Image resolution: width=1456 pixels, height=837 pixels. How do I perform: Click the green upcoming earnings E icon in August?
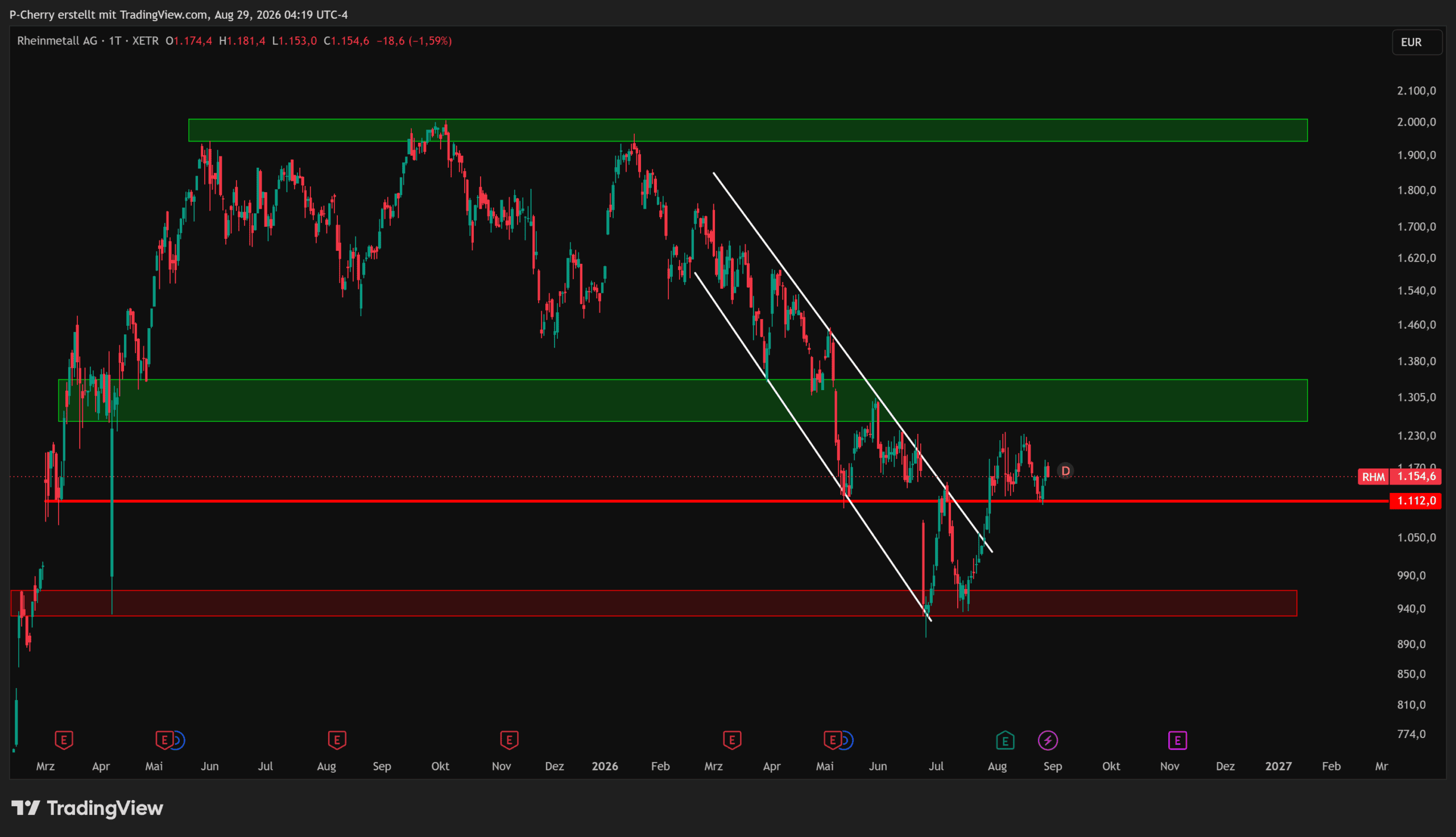(x=1006, y=740)
